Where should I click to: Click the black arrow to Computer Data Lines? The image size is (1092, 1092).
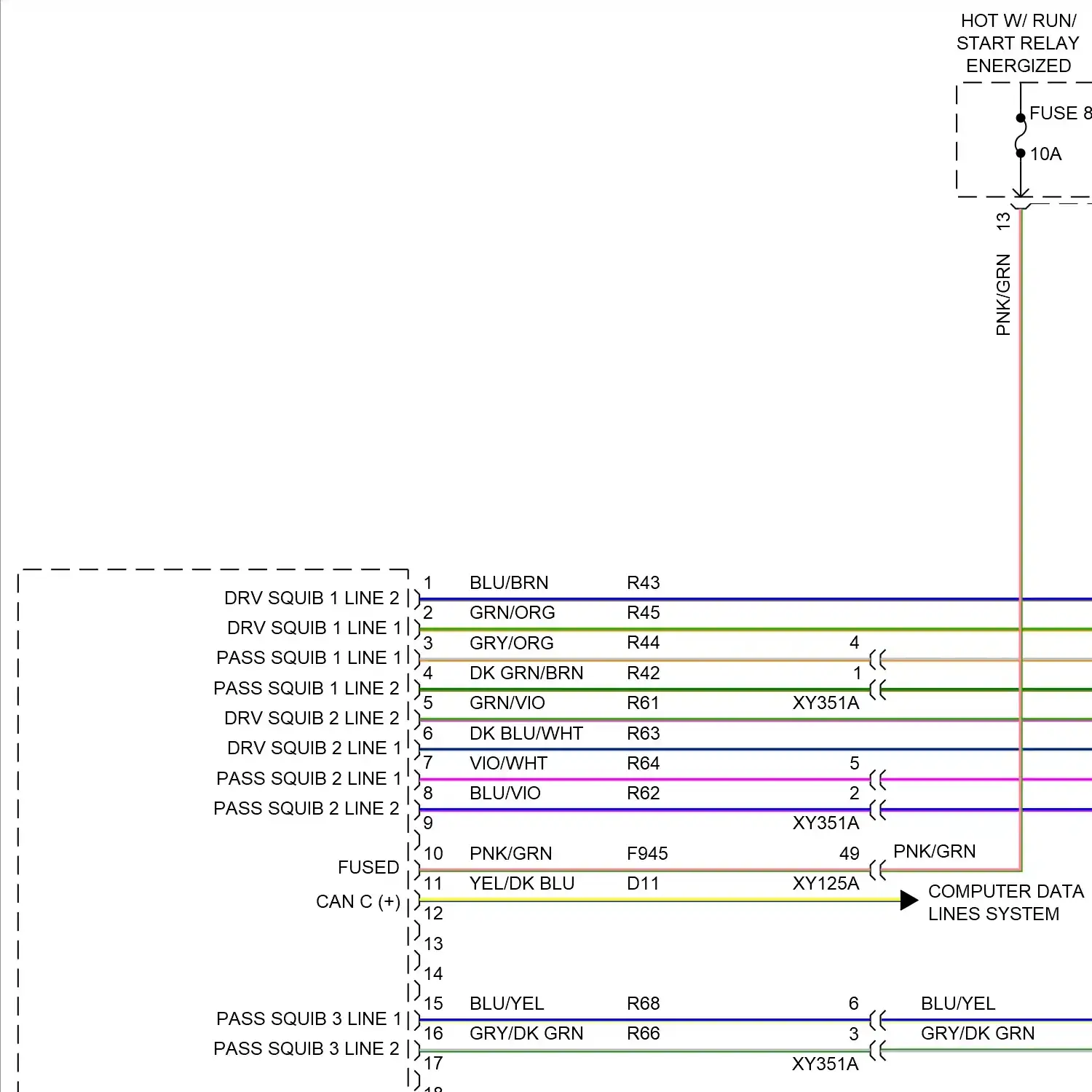pyautogui.click(x=909, y=901)
